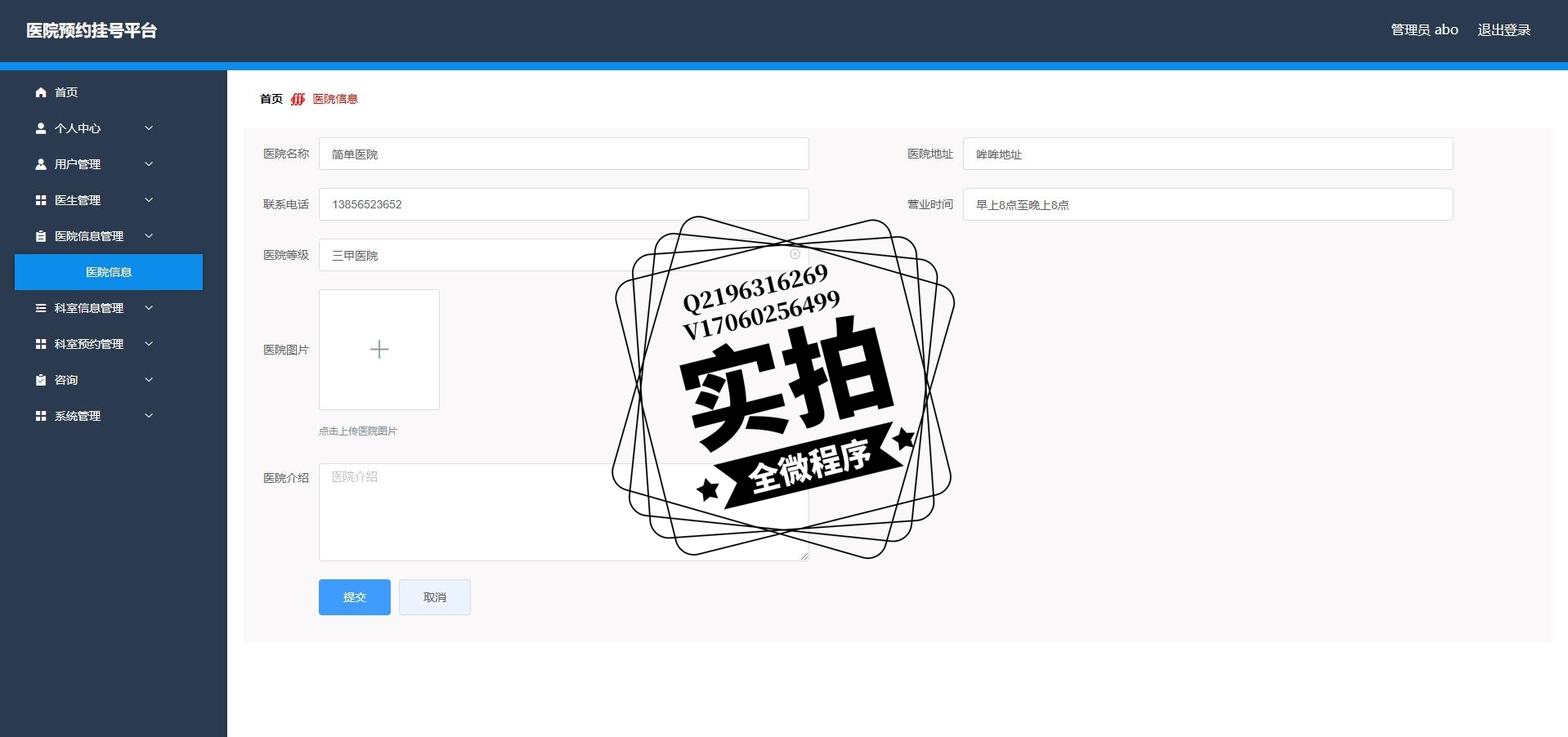Expand the 科室信息管理 chevron
This screenshot has width=1568, height=737.
[x=149, y=308]
